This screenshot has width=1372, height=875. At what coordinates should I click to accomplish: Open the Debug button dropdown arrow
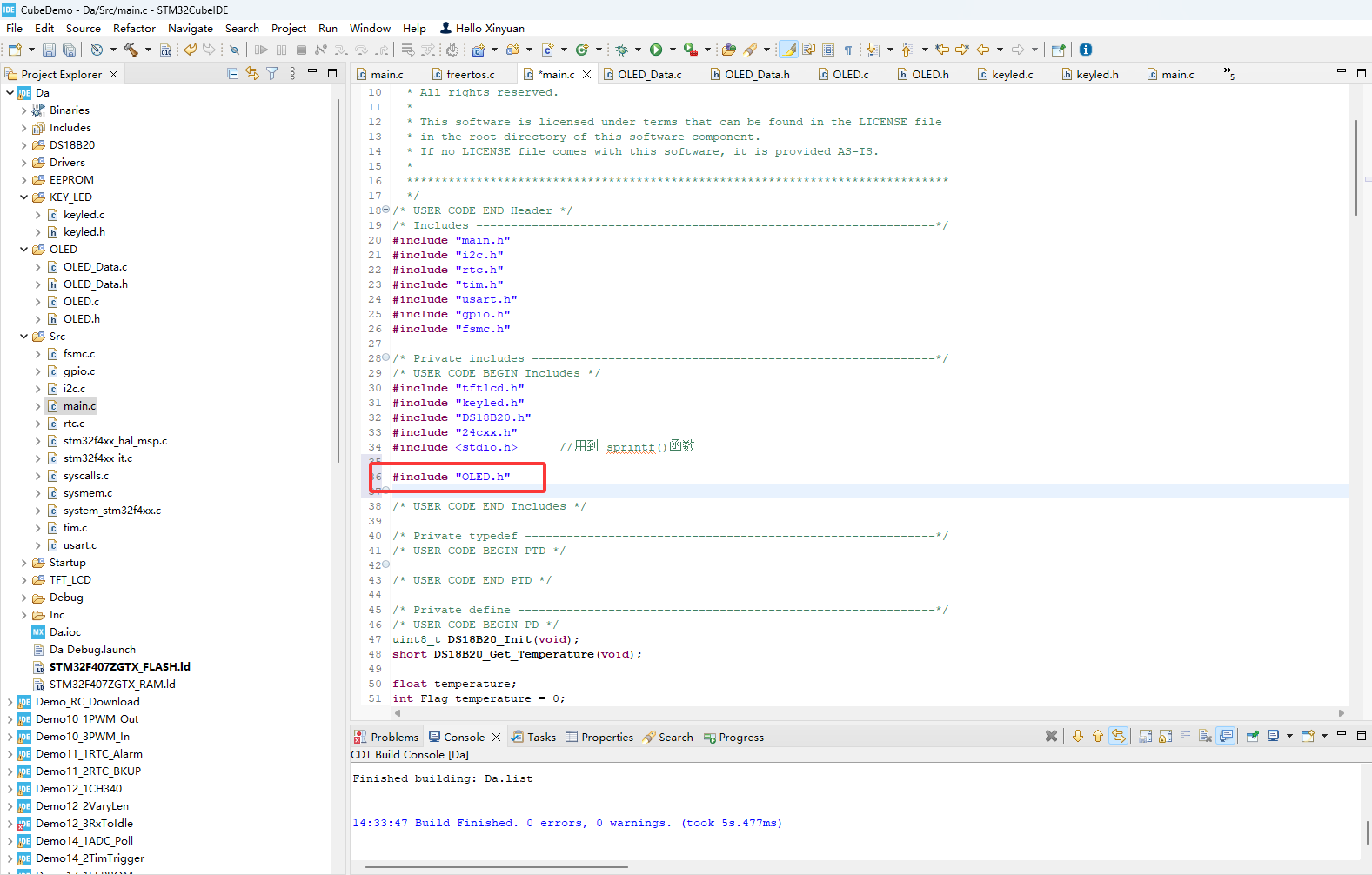coord(638,50)
